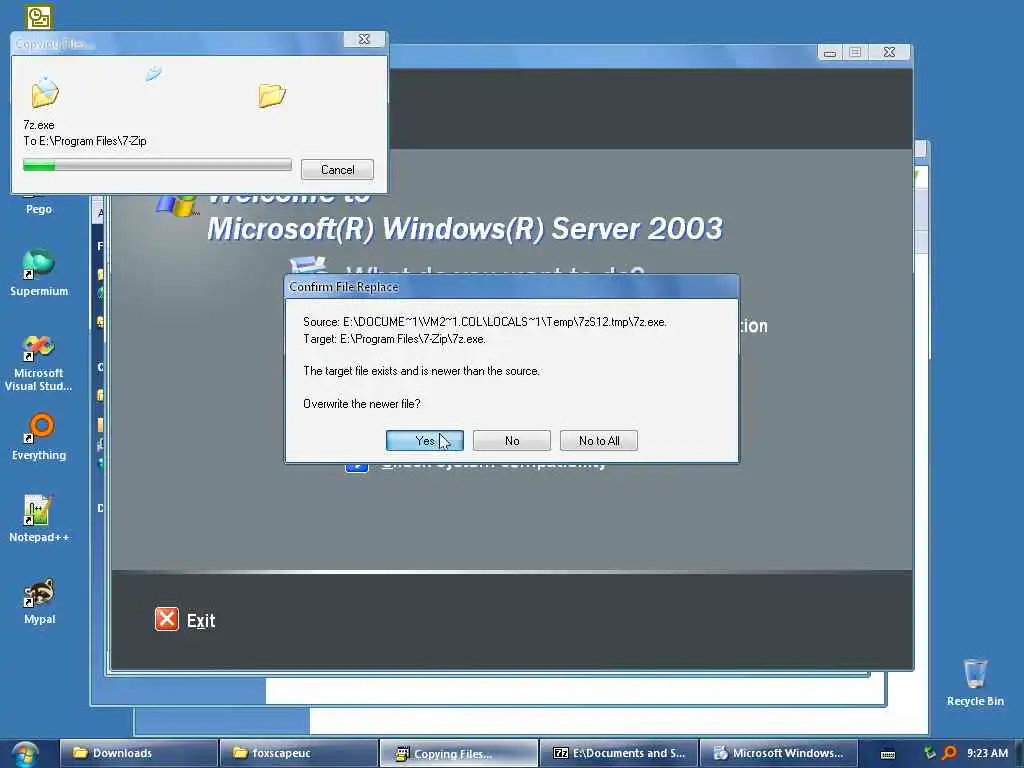Close the Windows Server 2003 setup window
The height and width of the screenshot is (768, 1024).
click(889, 52)
